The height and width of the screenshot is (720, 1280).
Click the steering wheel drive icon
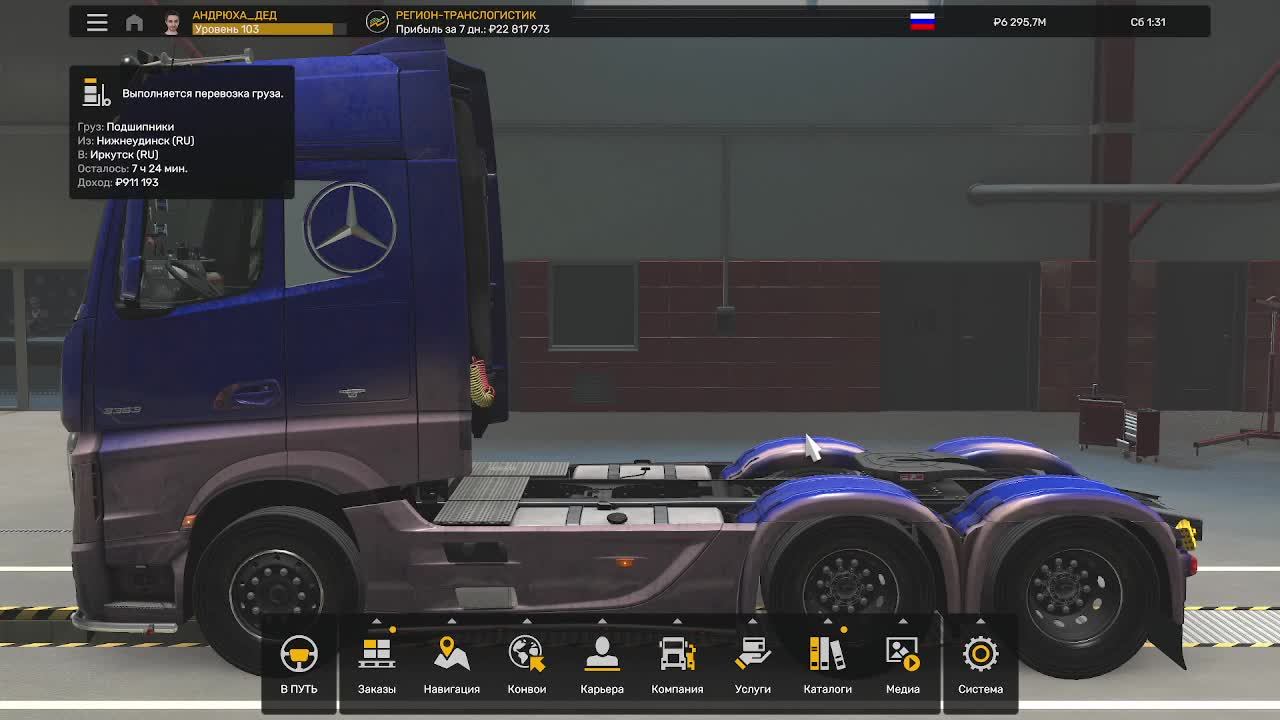point(298,654)
